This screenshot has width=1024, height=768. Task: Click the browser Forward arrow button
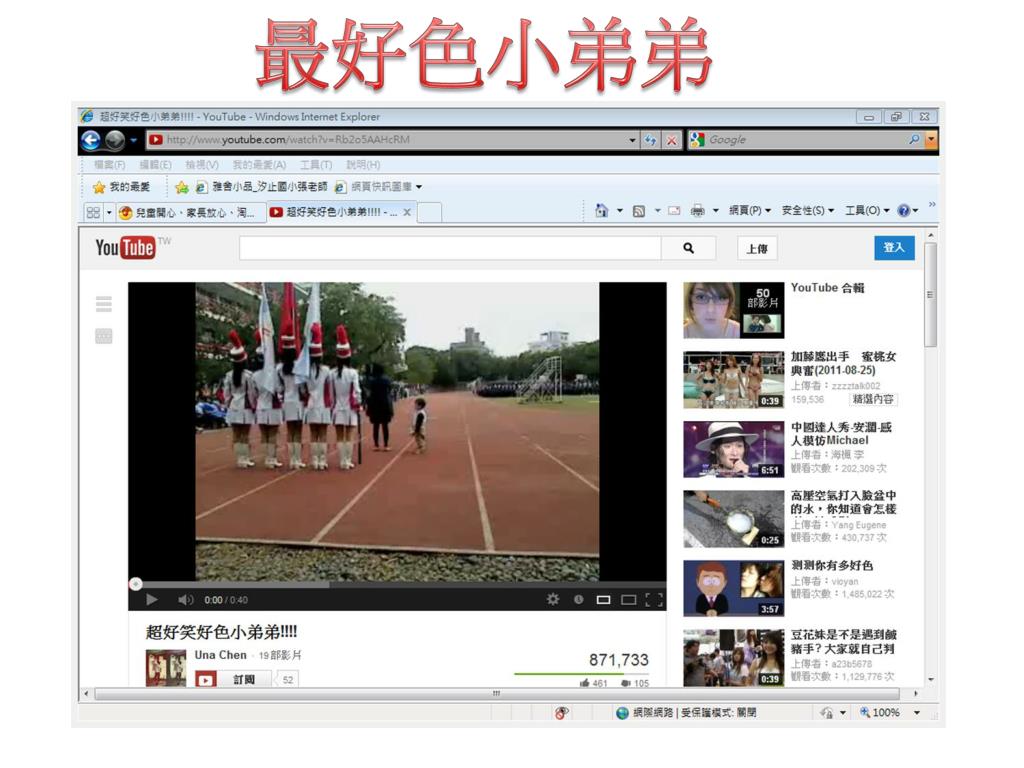[x=115, y=140]
